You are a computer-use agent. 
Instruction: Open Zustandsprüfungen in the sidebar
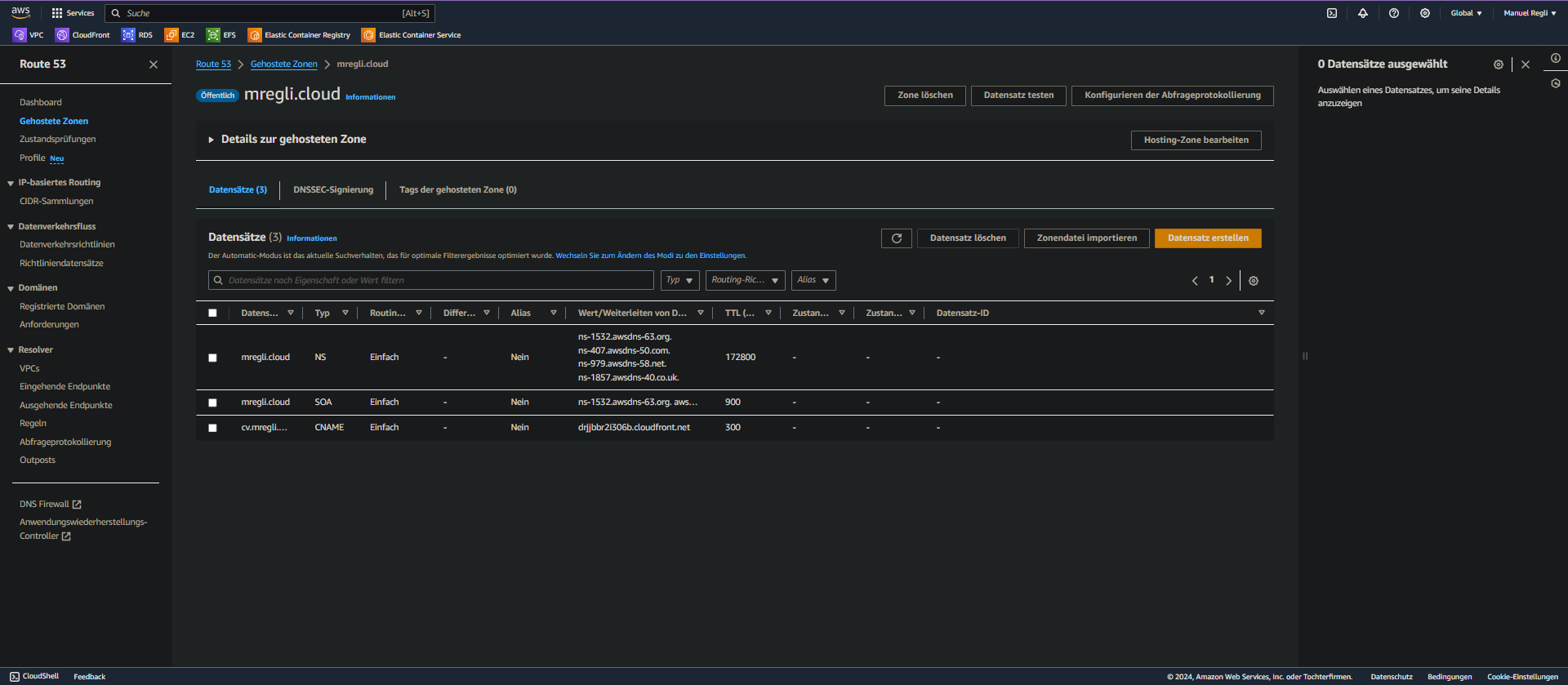pyautogui.click(x=58, y=140)
